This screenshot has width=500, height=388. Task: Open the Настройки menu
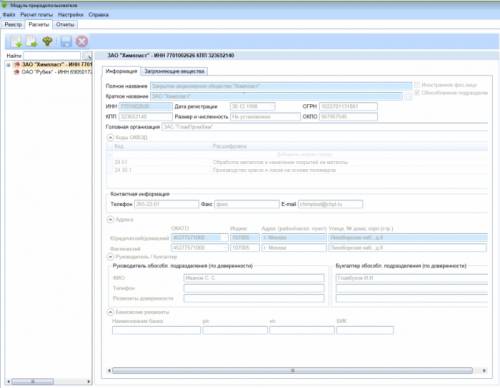pyautogui.click(x=71, y=15)
